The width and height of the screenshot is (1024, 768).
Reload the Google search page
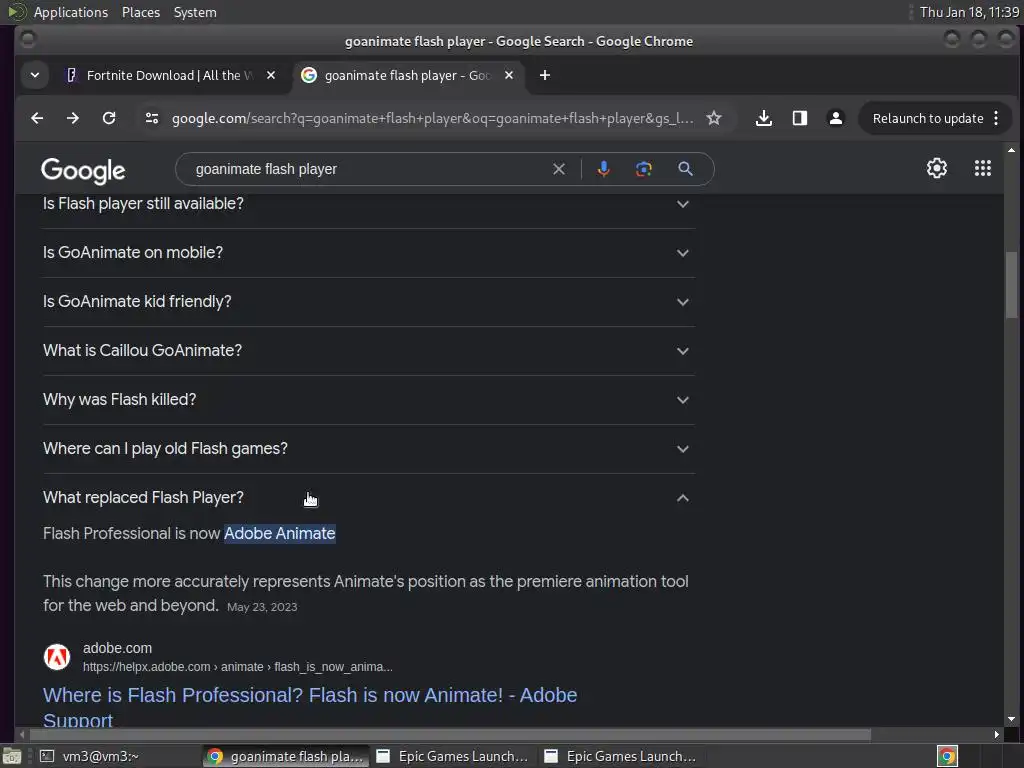(x=109, y=118)
